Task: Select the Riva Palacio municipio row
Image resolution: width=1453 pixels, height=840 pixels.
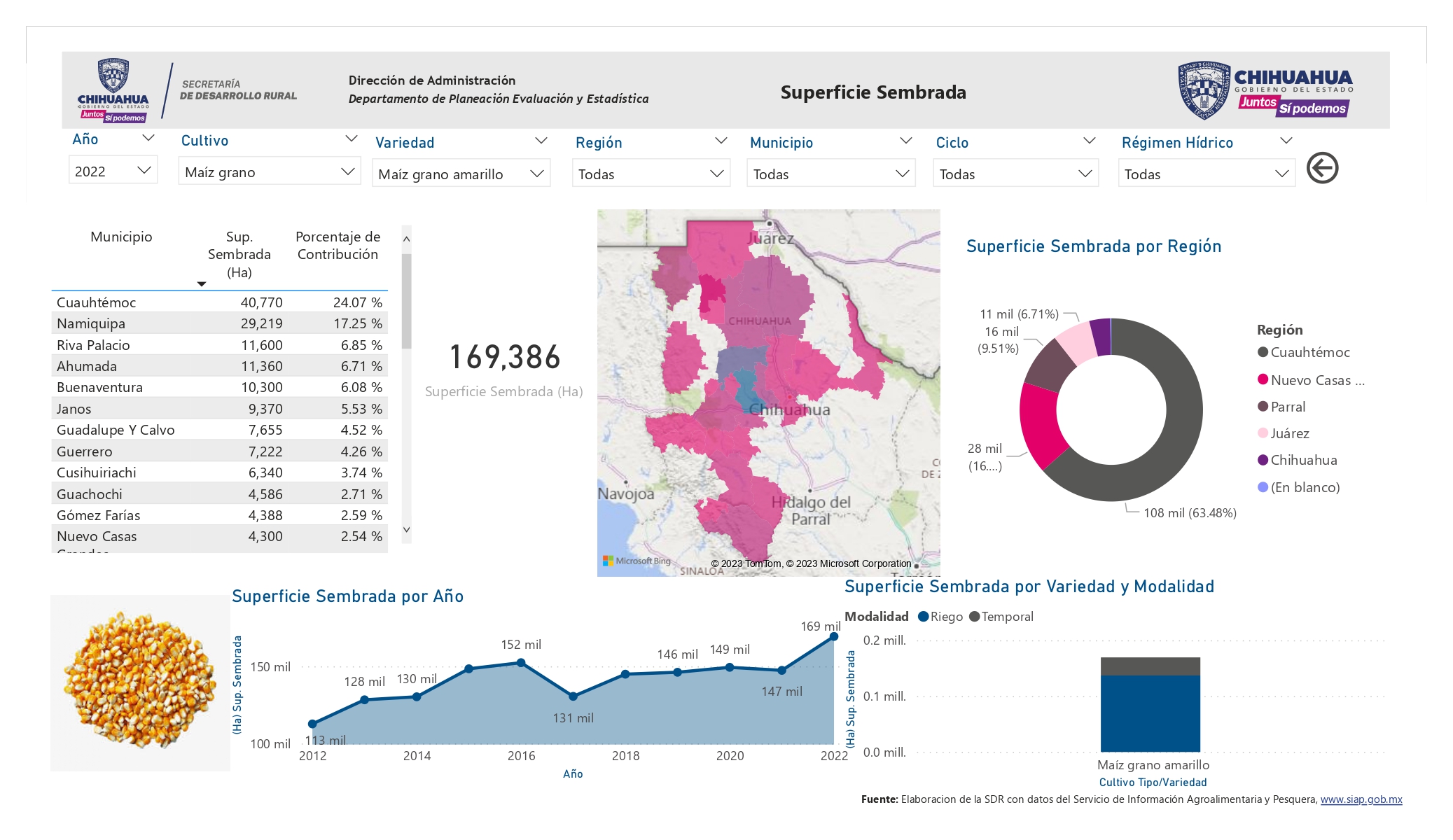Action: point(219,345)
